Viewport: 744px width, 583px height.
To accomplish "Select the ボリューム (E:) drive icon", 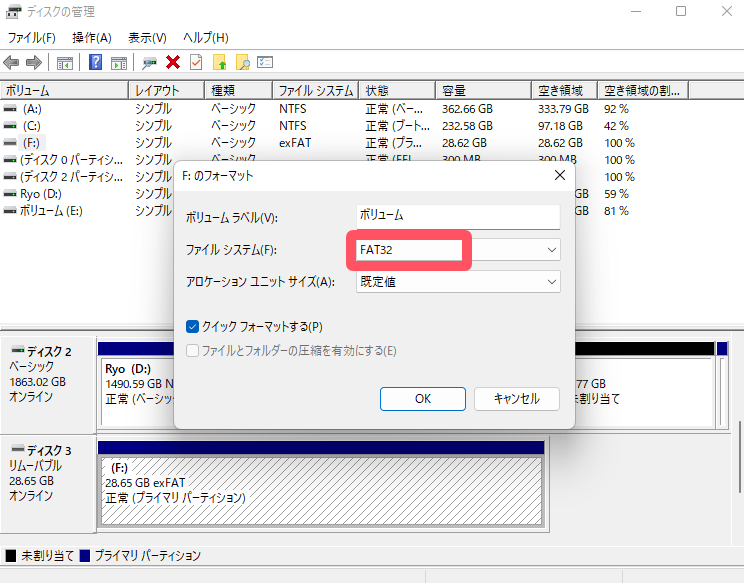I will click(10, 211).
